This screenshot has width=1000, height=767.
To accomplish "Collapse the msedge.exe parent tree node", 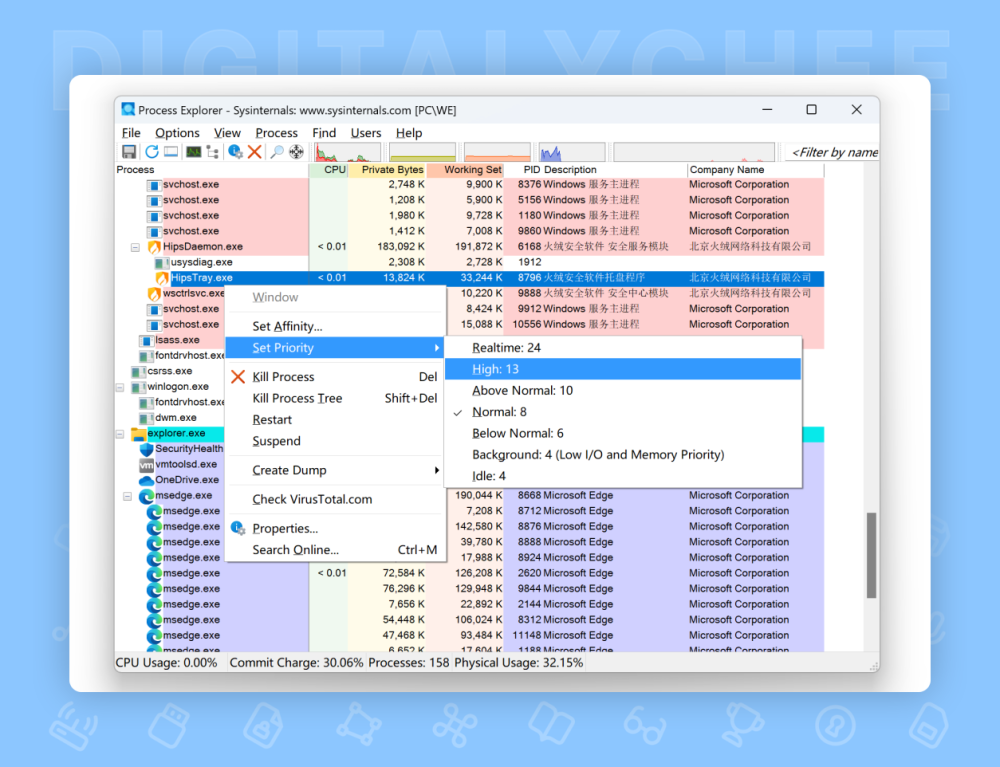I will click(128, 496).
